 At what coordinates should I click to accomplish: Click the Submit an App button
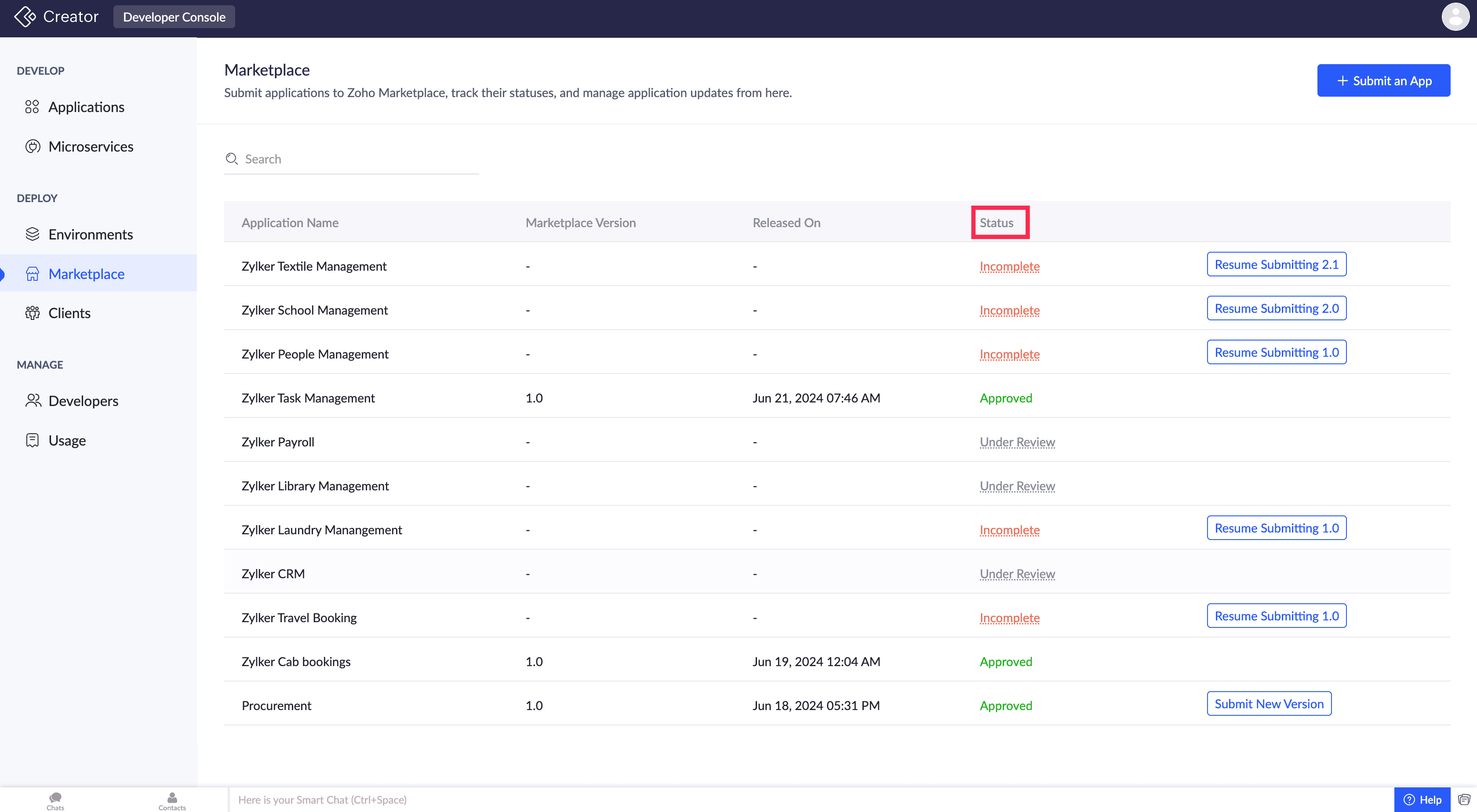pyautogui.click(x=1383, y=81)
